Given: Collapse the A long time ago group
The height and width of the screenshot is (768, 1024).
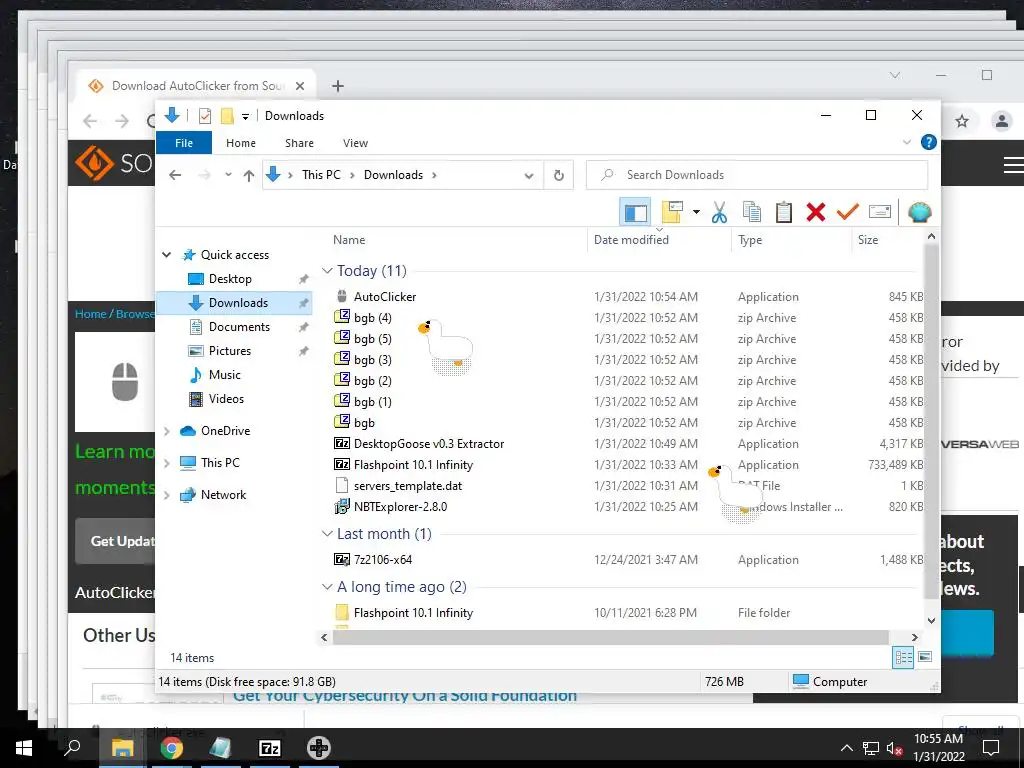Looking at the screenshot, I should (x=327, y=586).
